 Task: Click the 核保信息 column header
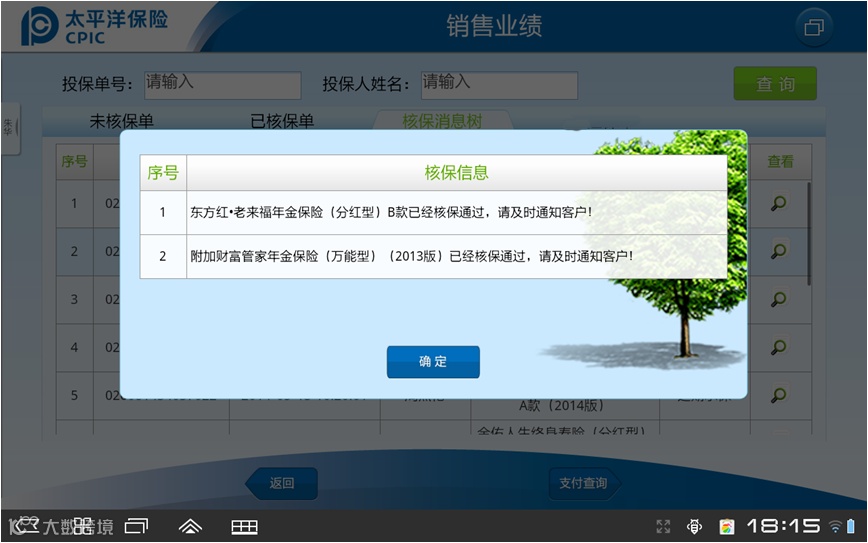tap(457, 173)
